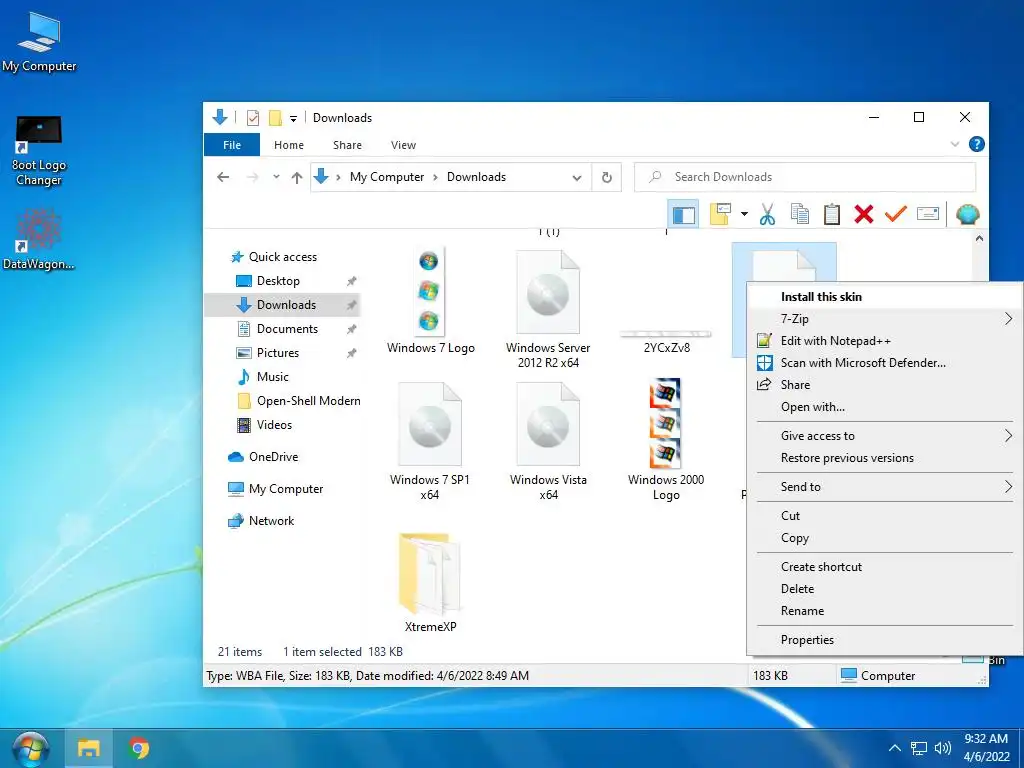1024x768 pixels.
Task: Open Customize Quick Access Toolbar dropdown
Action: (x=293, y=118)
